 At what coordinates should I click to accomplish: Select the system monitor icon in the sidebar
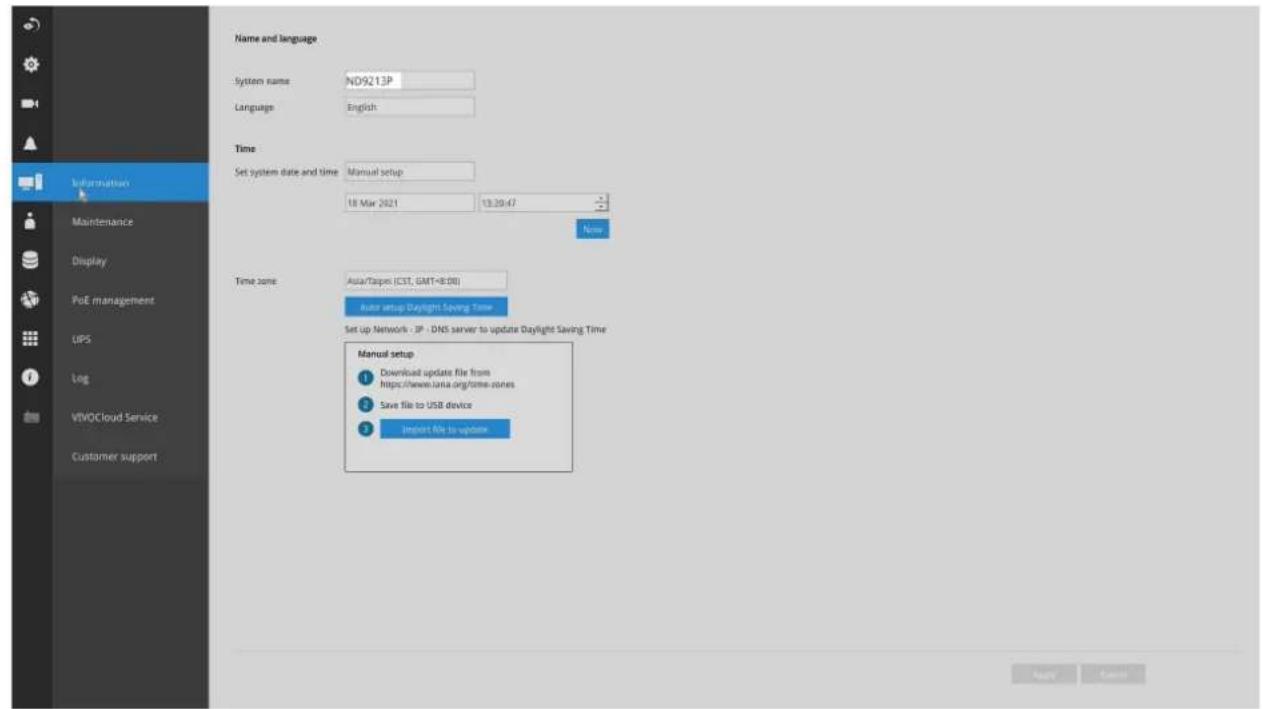(31, 182)
